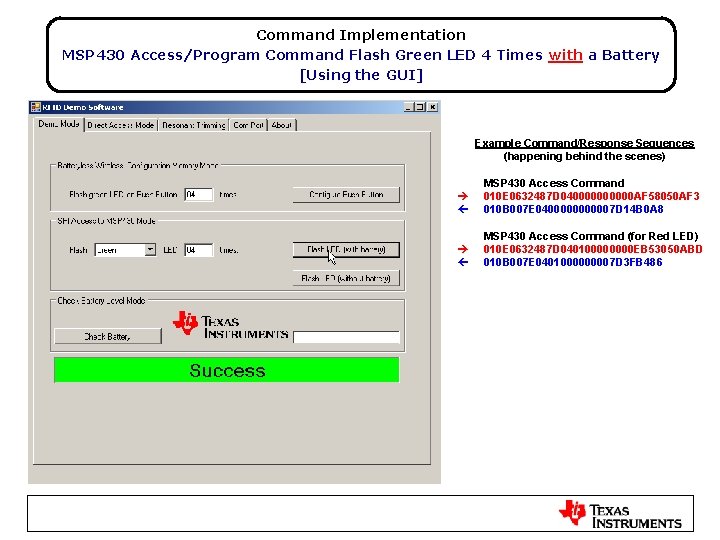Click the green Success status bar
Screen dimensions: 720x540
[x=226, y=370]
